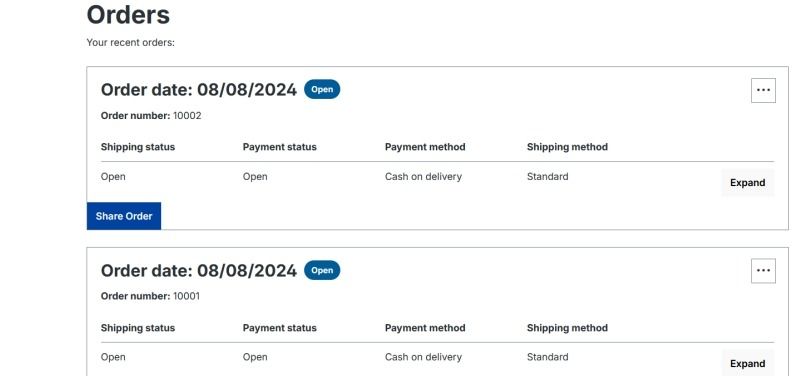This screenshot has height=382, width=812.
Task: Open the three-dot menu for order 10002
Action: click(763, 90)
